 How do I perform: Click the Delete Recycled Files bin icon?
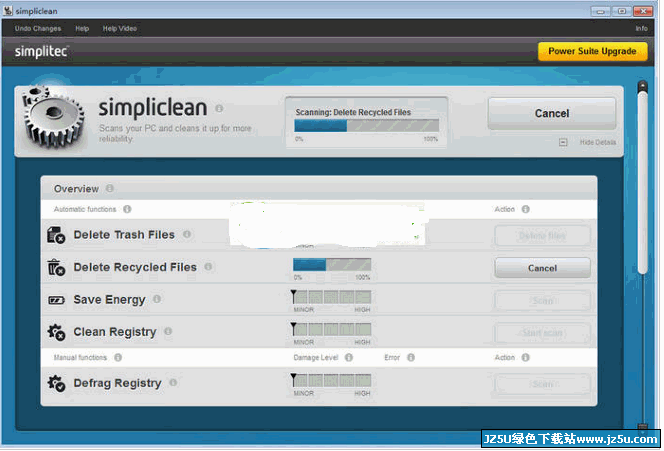point(56,267)
